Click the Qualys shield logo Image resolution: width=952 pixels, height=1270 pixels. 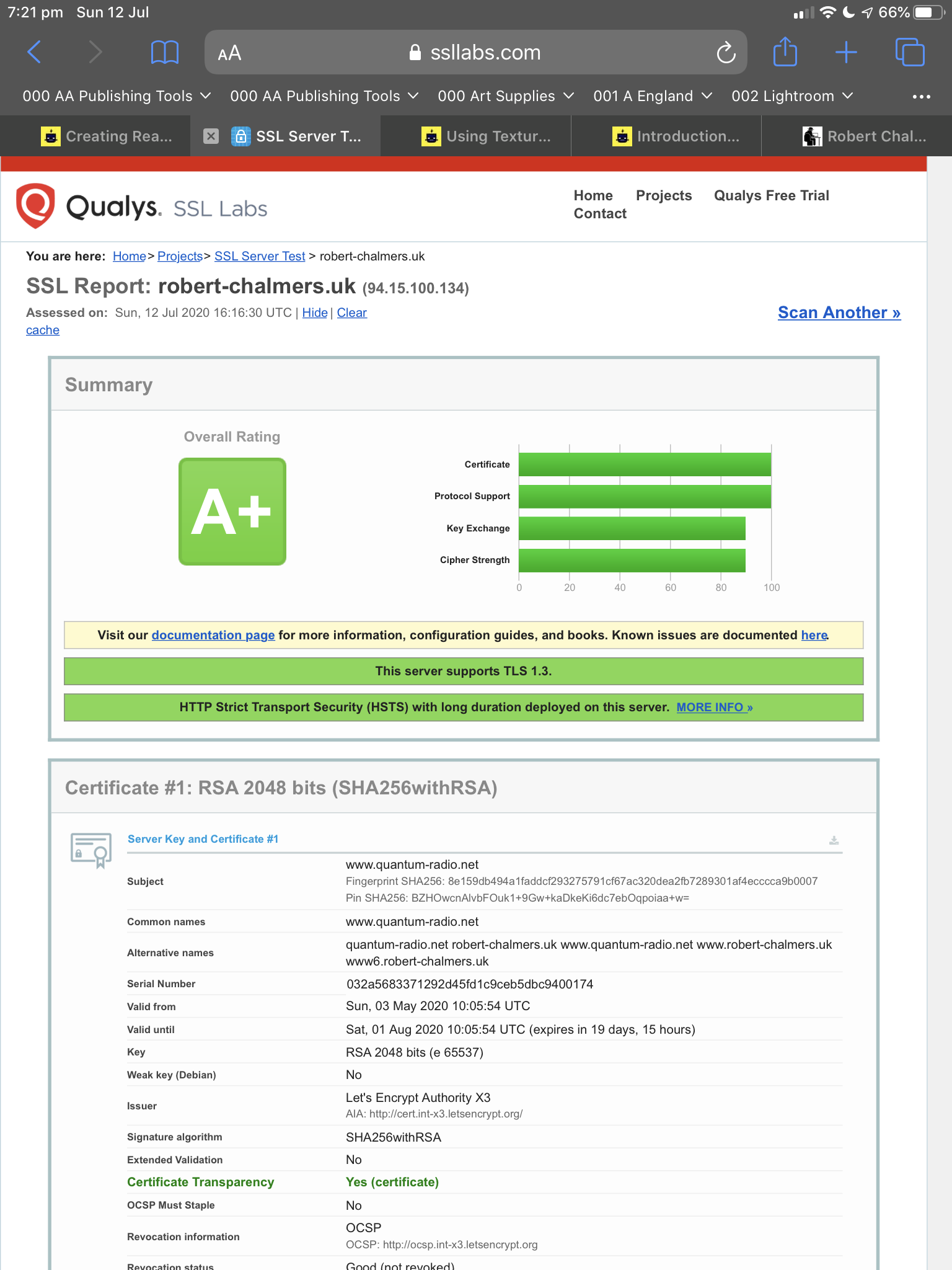(35, 205)
